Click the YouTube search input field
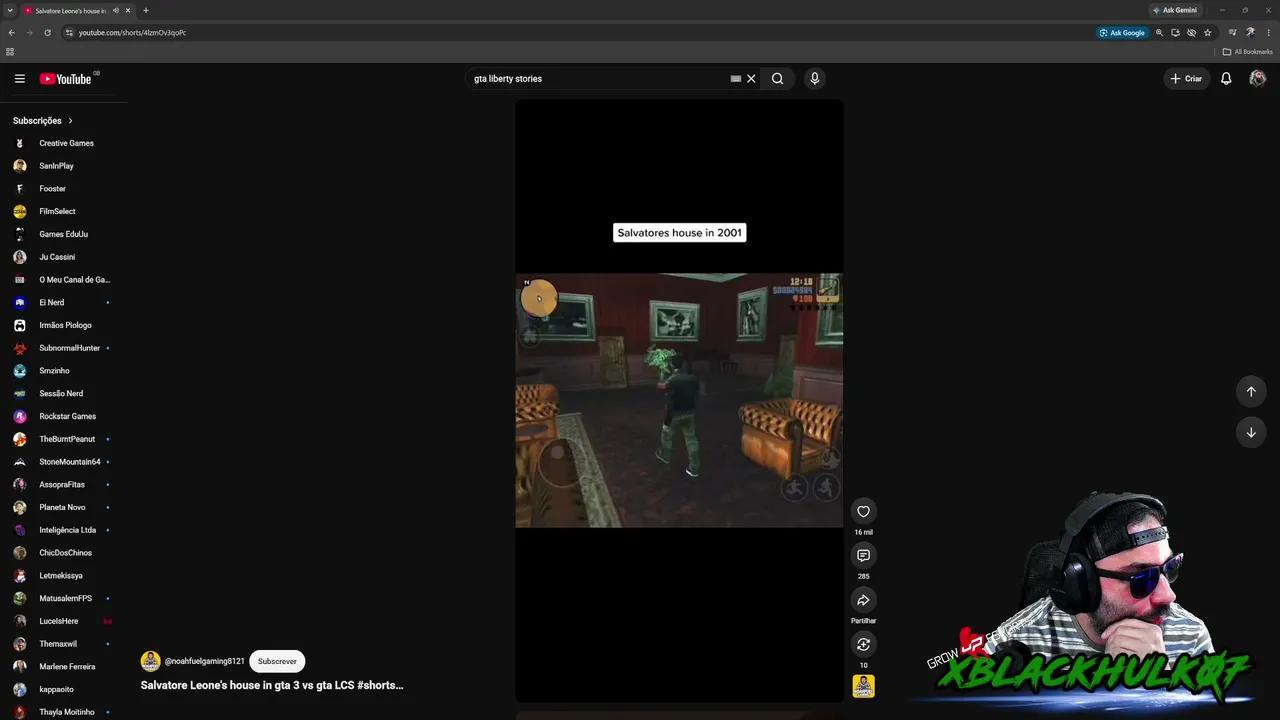This screenshot has width=1280, height=720. click(598, 79)
